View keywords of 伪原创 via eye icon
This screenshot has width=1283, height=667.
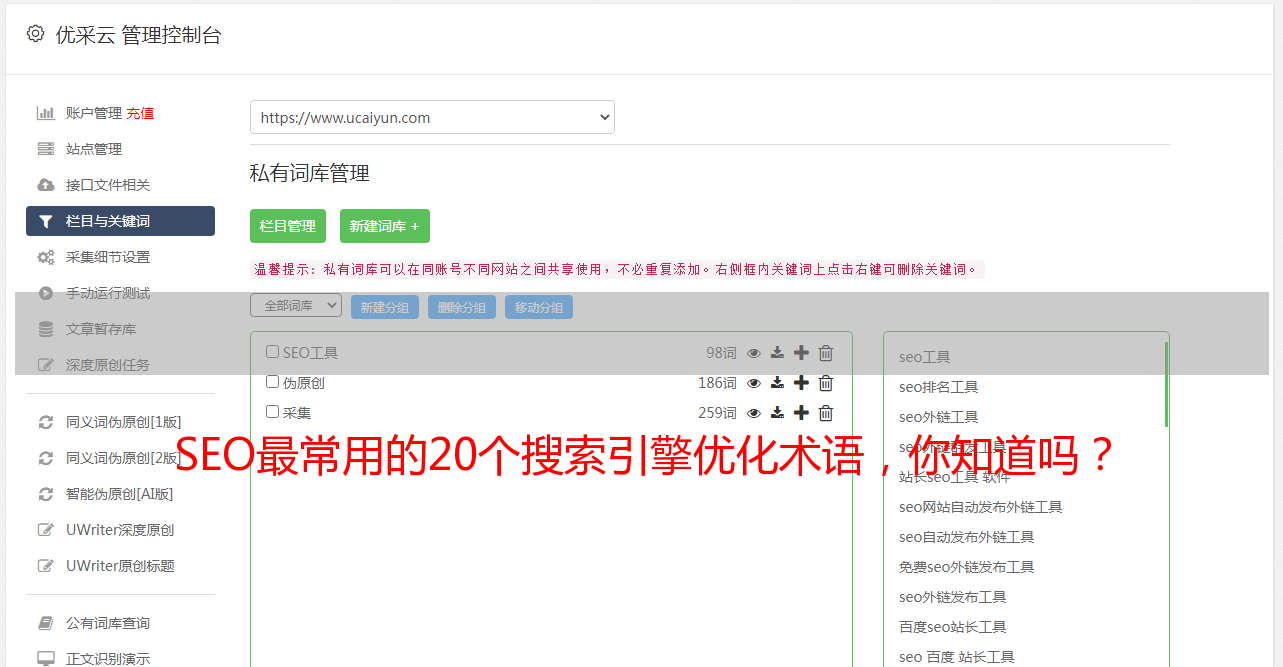754,383
